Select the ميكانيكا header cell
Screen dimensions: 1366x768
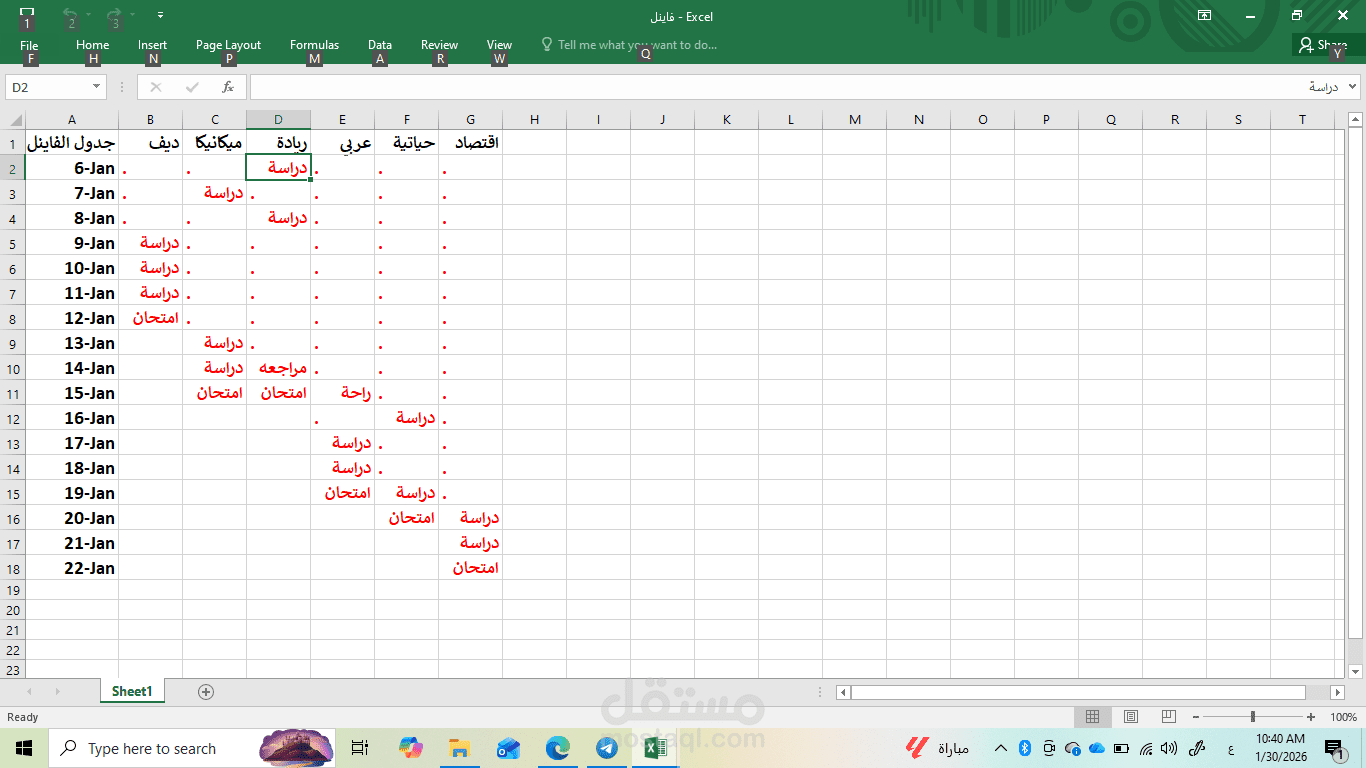214,143
